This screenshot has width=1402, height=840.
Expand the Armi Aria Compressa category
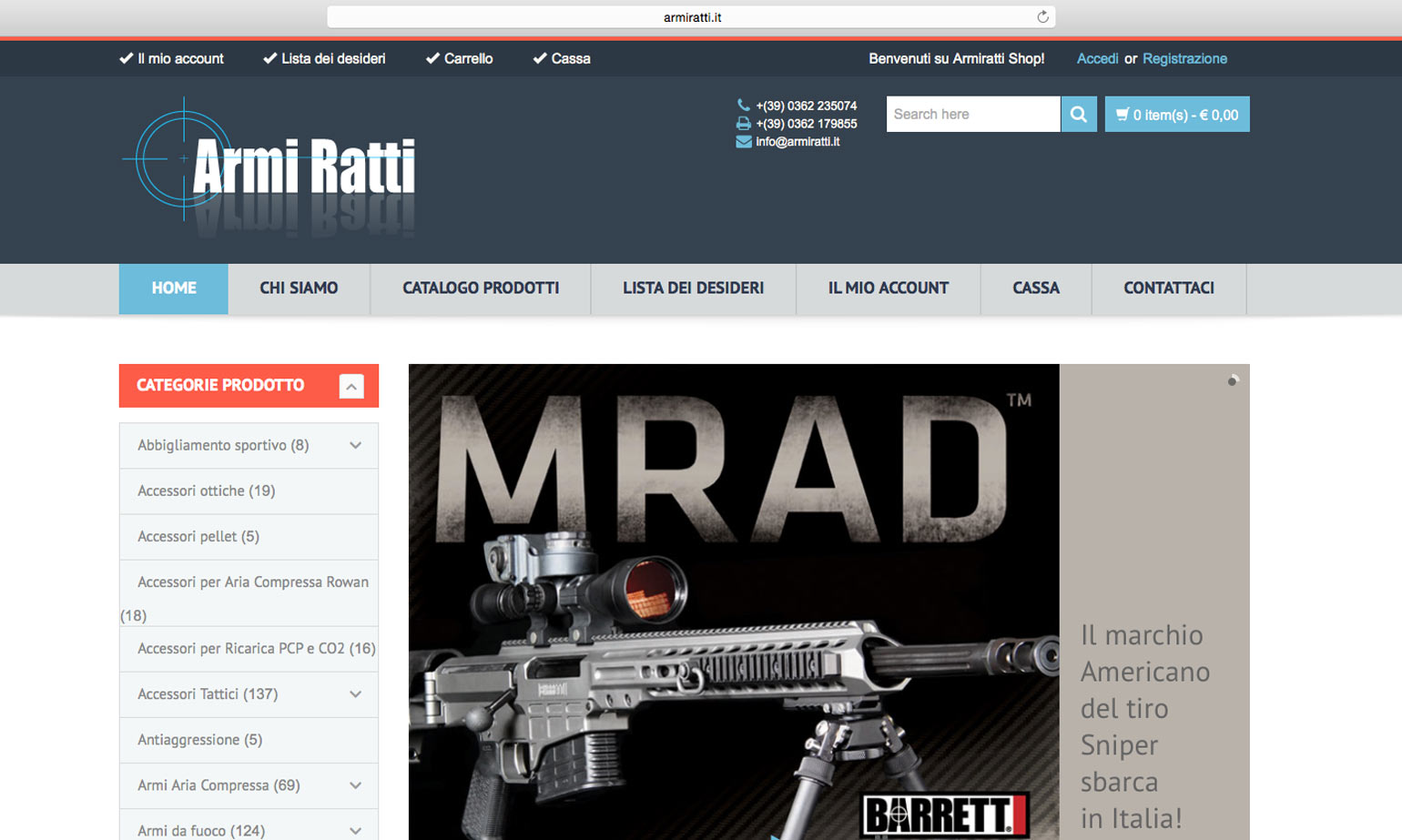click(x=355, y=785)
